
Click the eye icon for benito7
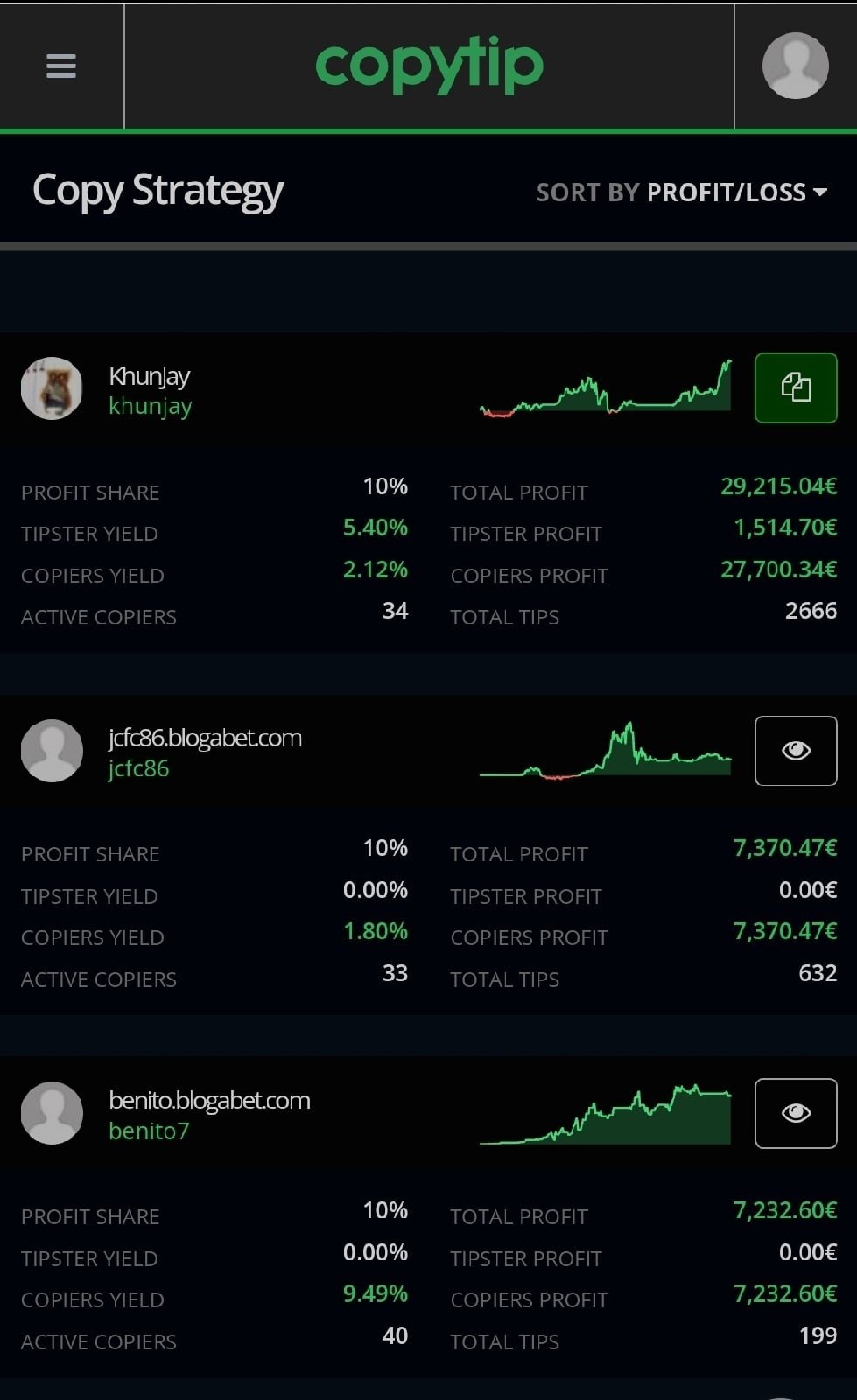[796, 1112]
